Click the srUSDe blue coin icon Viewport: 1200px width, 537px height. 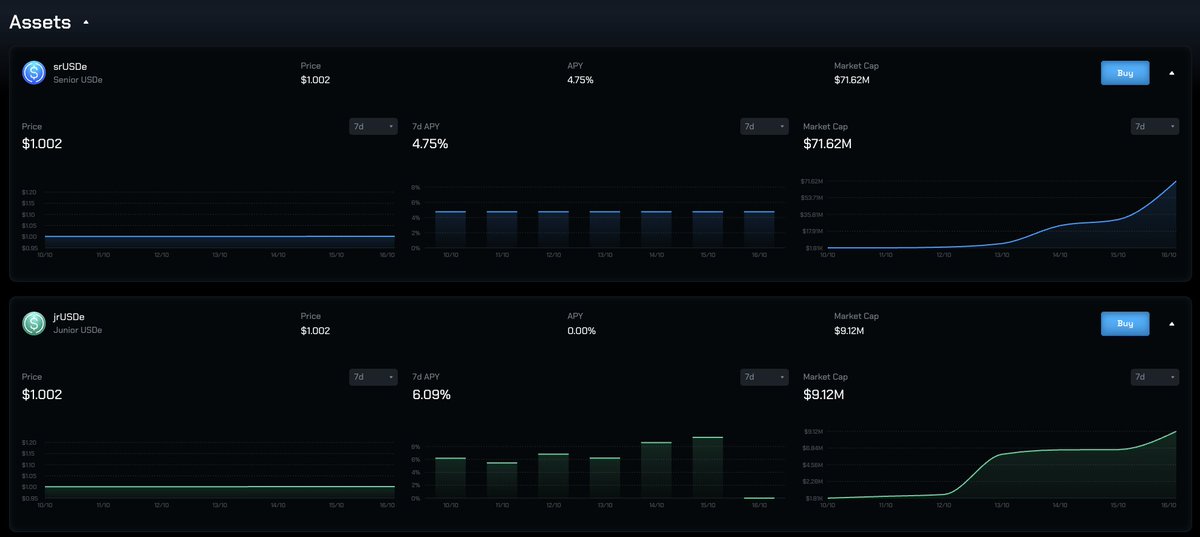tap(35, 72)
